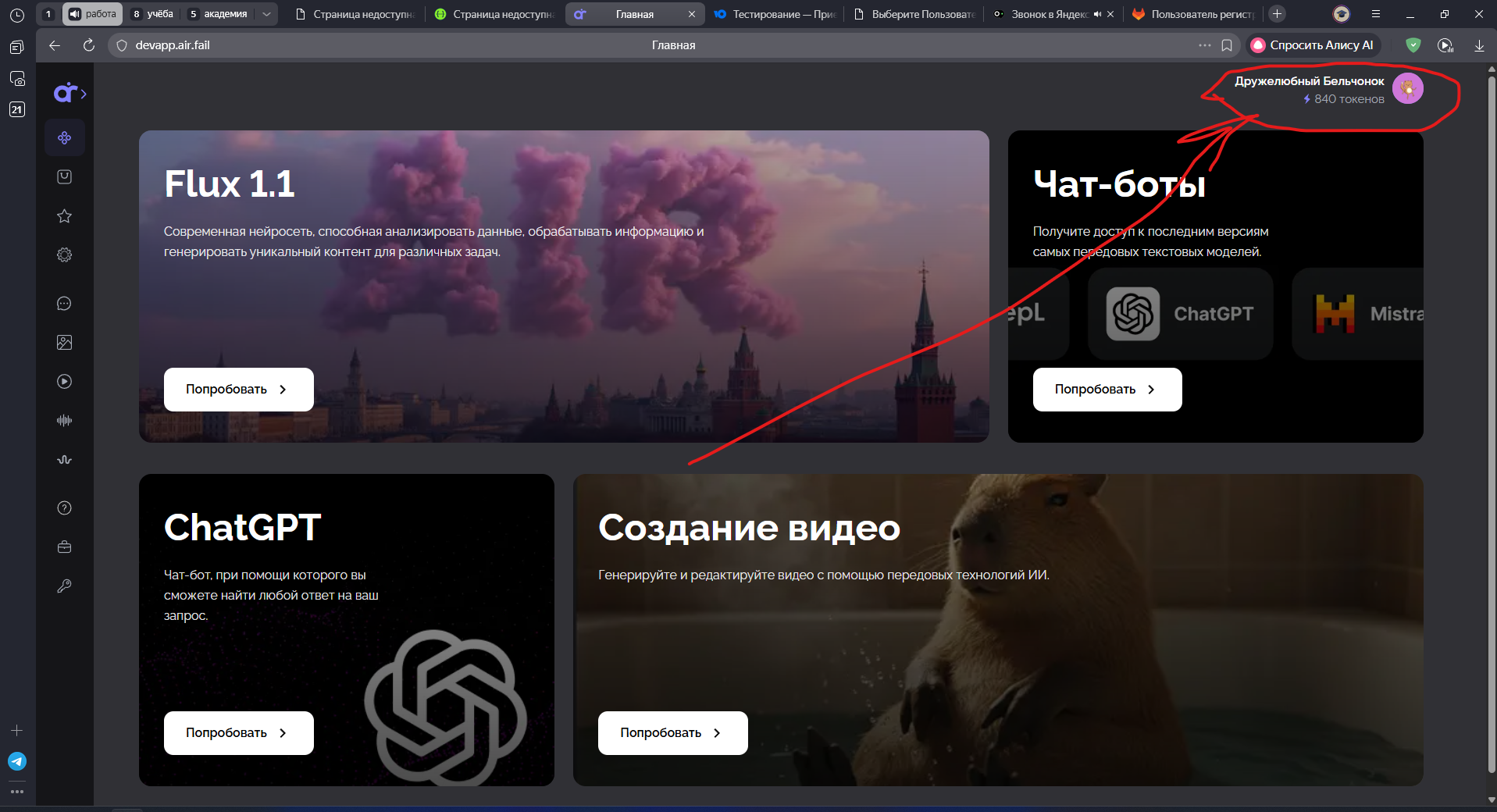The width and height of the screenshot is (1497, 812).
Task: Open the browser protection shield icon
Action: pos(1413,45)
